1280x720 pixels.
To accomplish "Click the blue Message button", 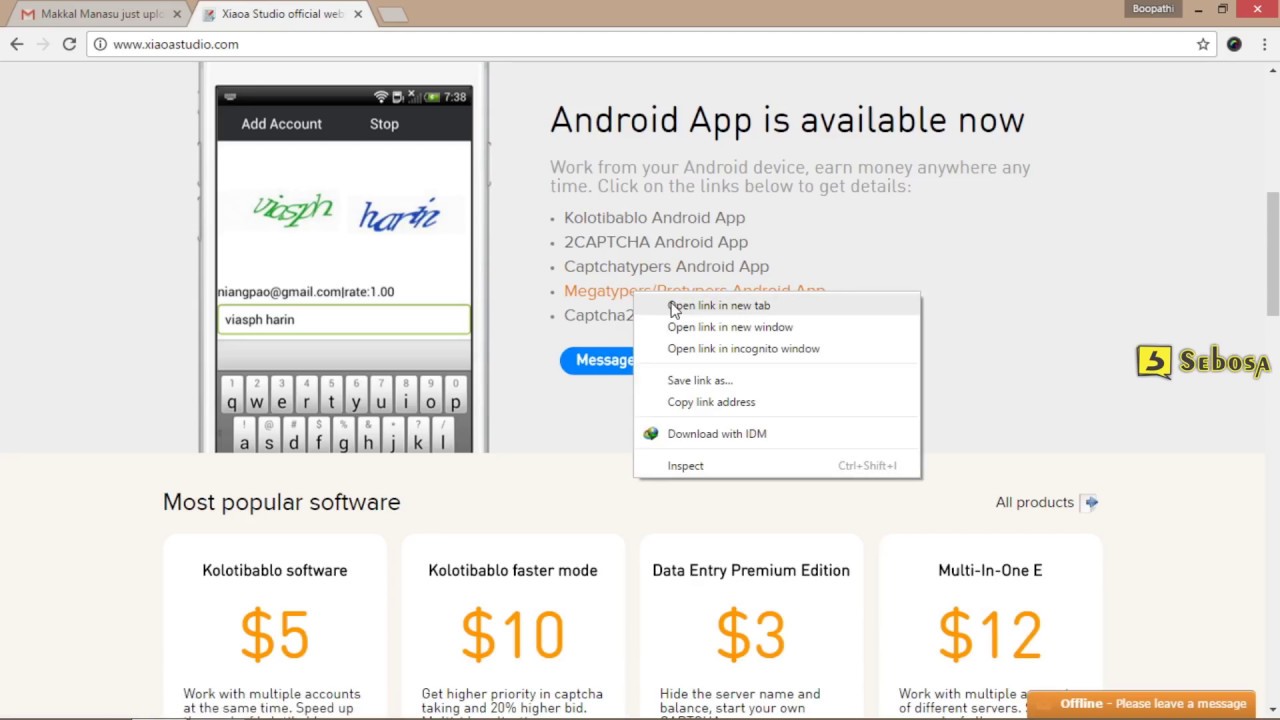I will 598,360.
